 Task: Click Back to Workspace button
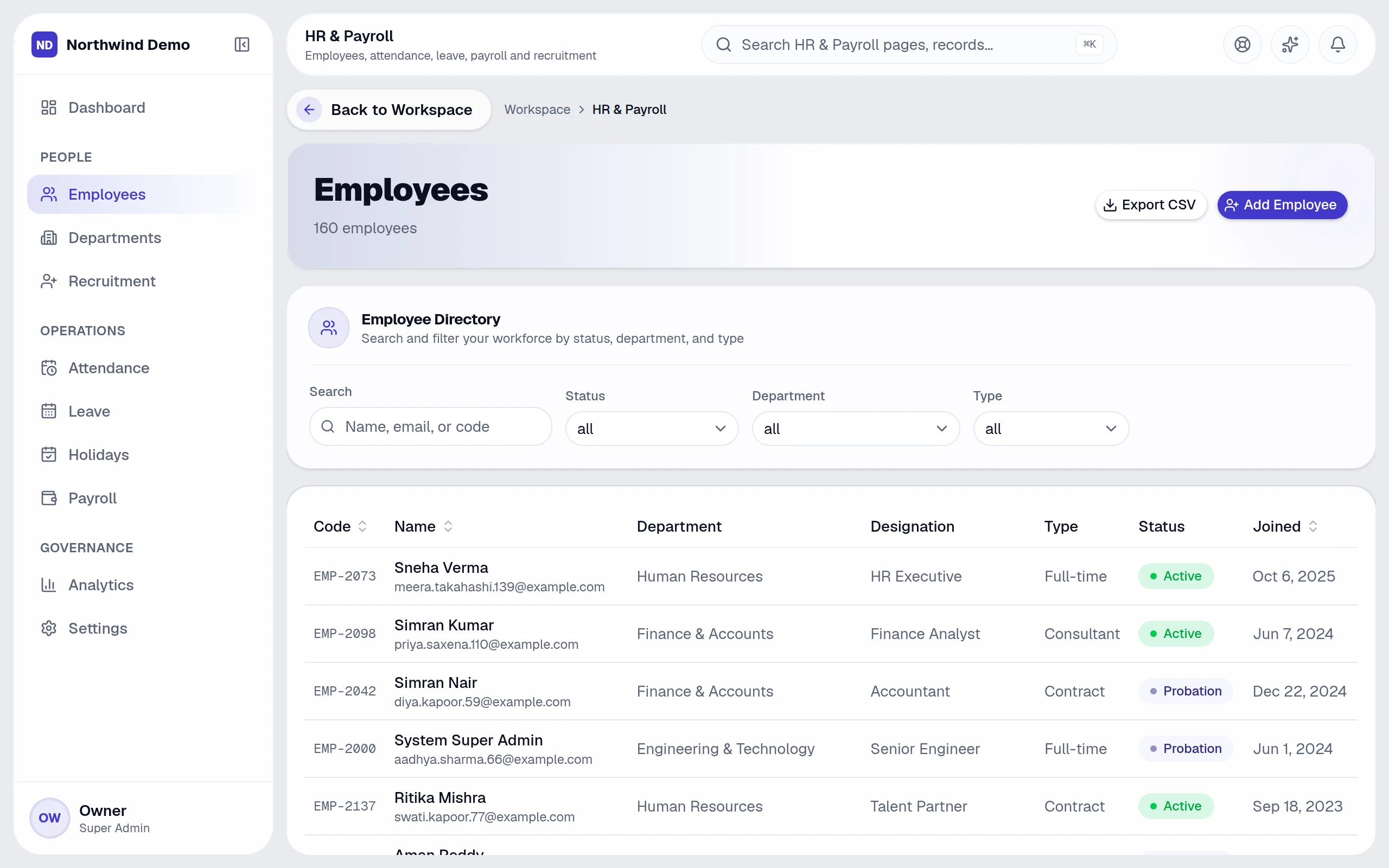[x=388, y=110]
